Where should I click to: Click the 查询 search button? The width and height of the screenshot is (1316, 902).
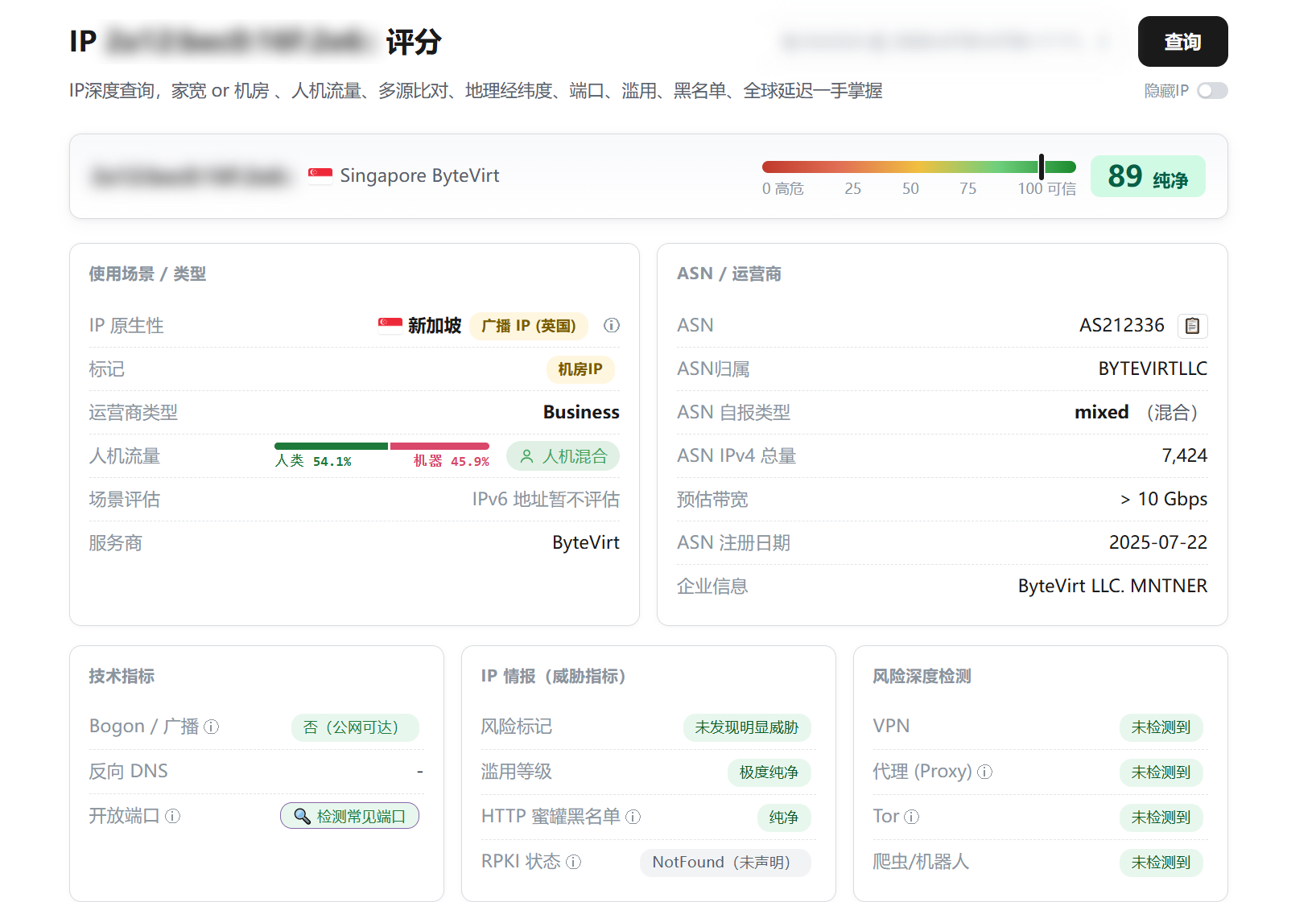coord(1182,42)
